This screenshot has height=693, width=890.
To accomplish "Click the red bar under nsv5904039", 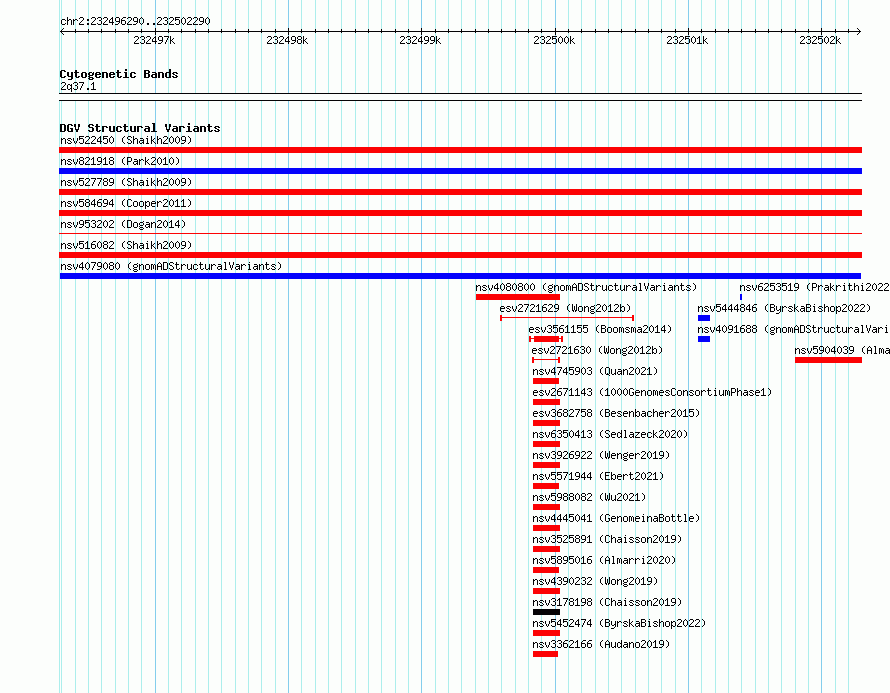I will 829,360.
